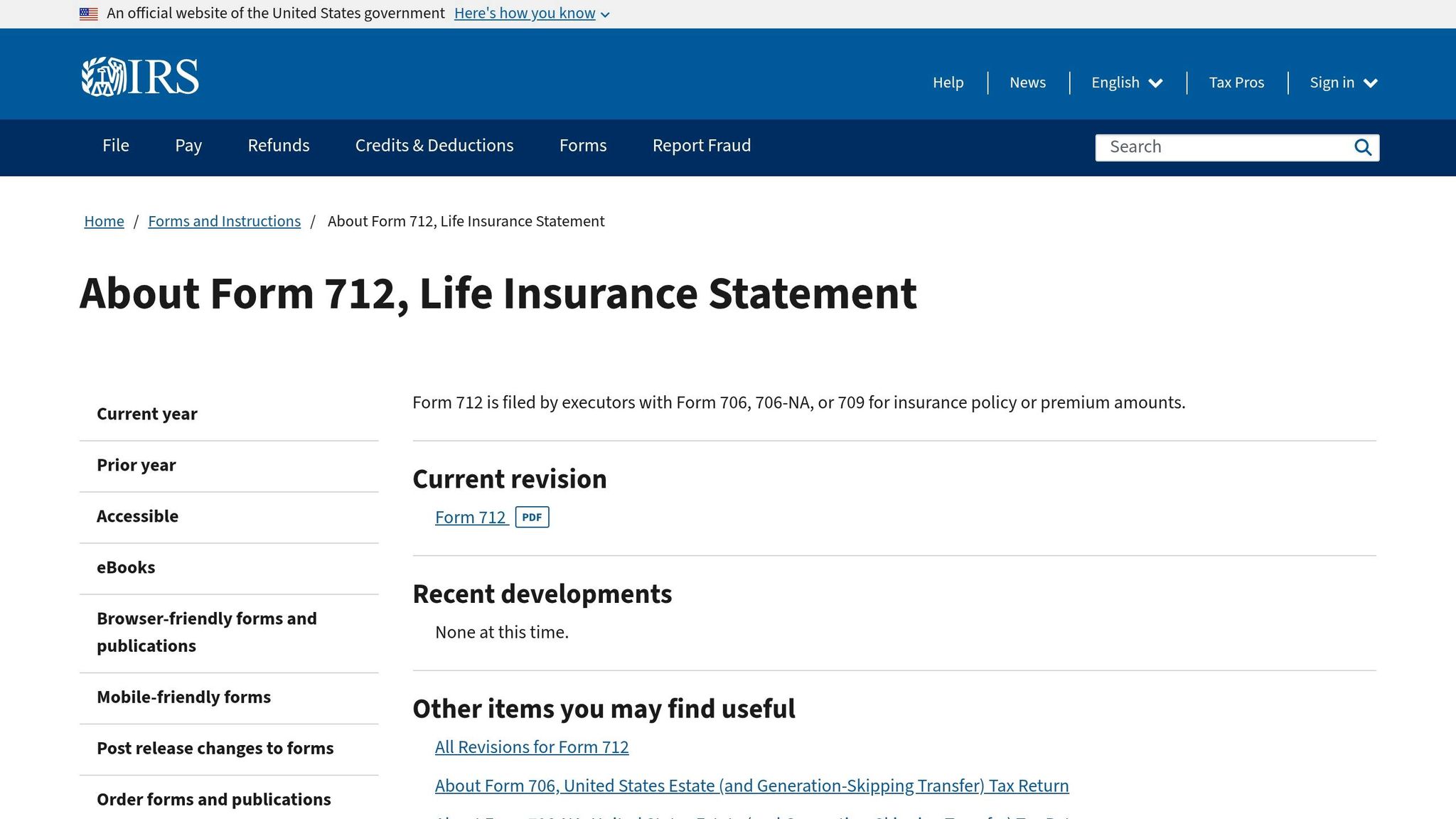Click inside the Search input field
This screenshot has width=1456, height=819.
pyautogui.click(x=1221, y=147)
